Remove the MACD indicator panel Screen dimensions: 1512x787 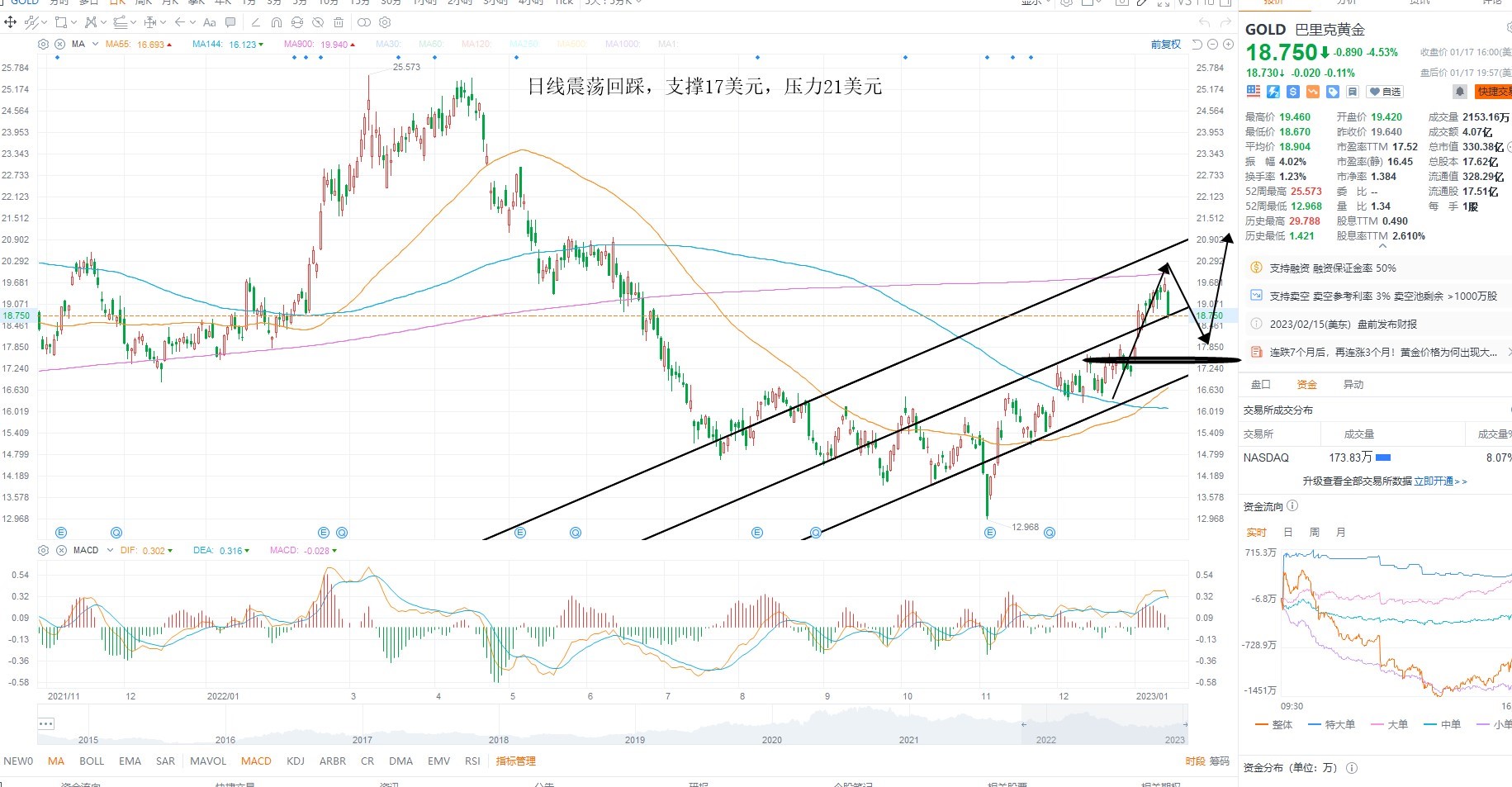[x=60, y=550]
